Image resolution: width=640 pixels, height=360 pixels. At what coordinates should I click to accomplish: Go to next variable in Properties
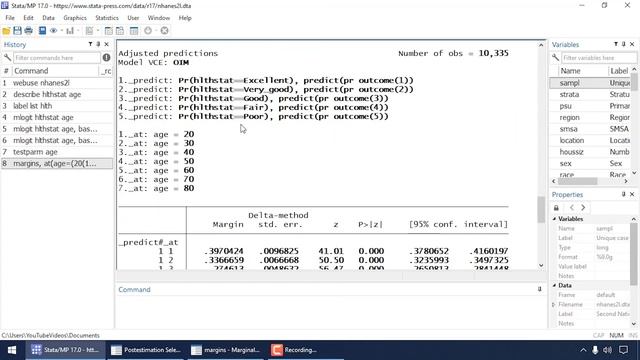pyautogui.click(x=583, y=208)
